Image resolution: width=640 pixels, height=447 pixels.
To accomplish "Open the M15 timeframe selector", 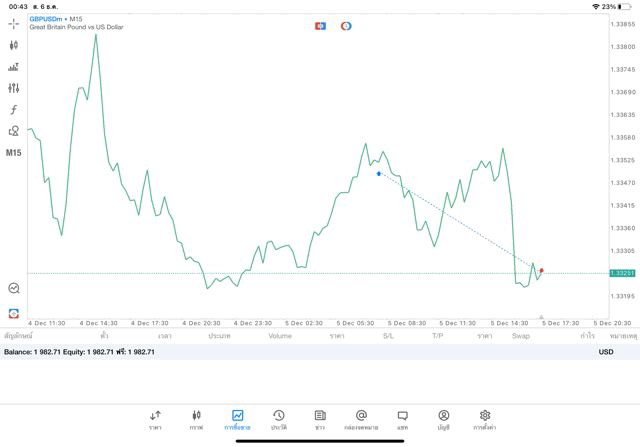I will click(x=14, y=153).
